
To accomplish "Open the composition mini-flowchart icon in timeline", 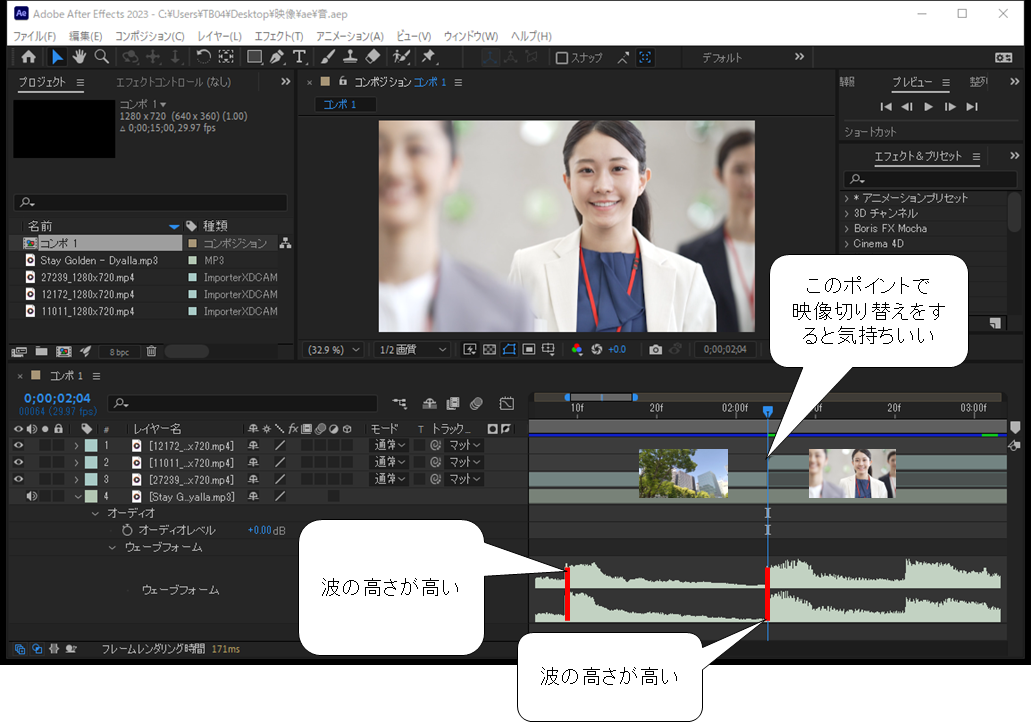I will [x=399, y=404].
